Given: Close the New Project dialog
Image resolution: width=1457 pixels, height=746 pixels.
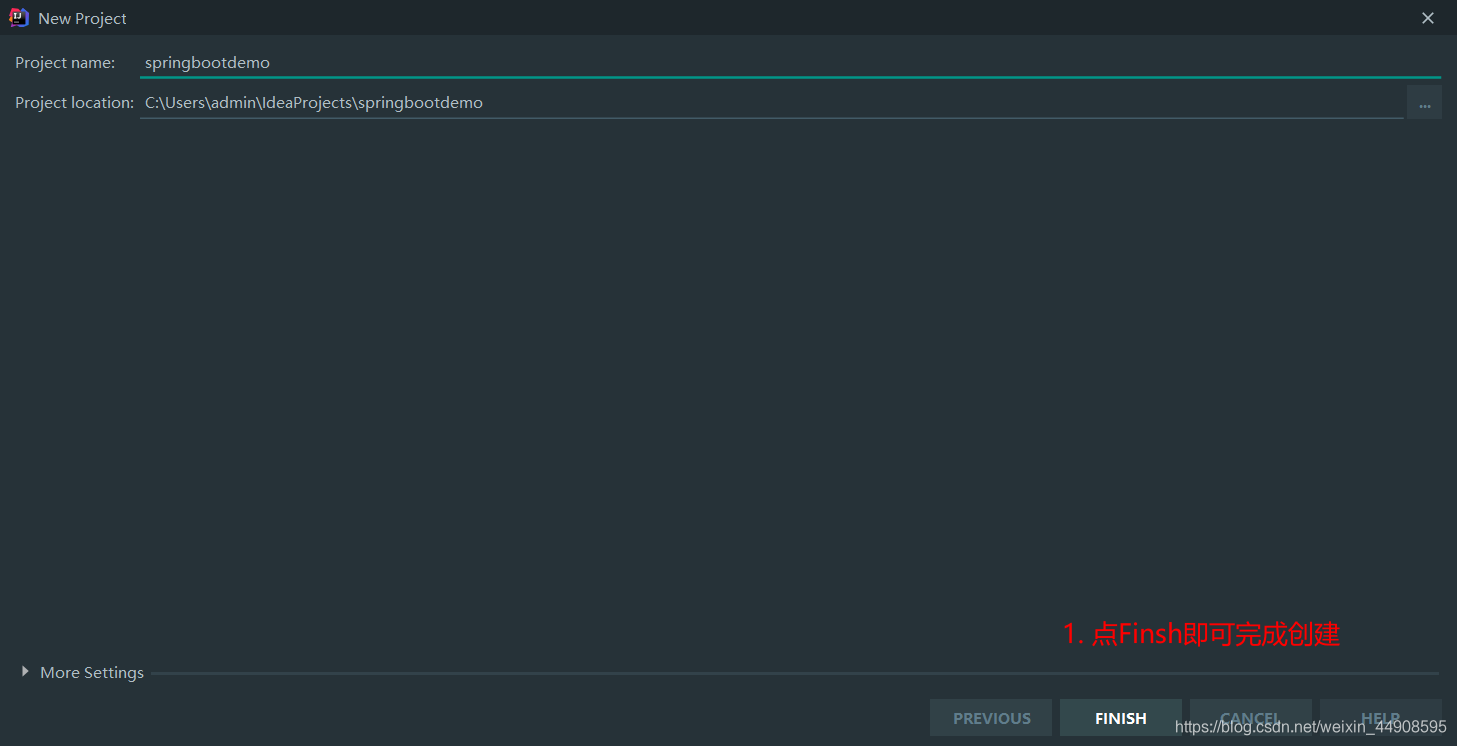Looking at the screenshot, I should [1428, 18].
